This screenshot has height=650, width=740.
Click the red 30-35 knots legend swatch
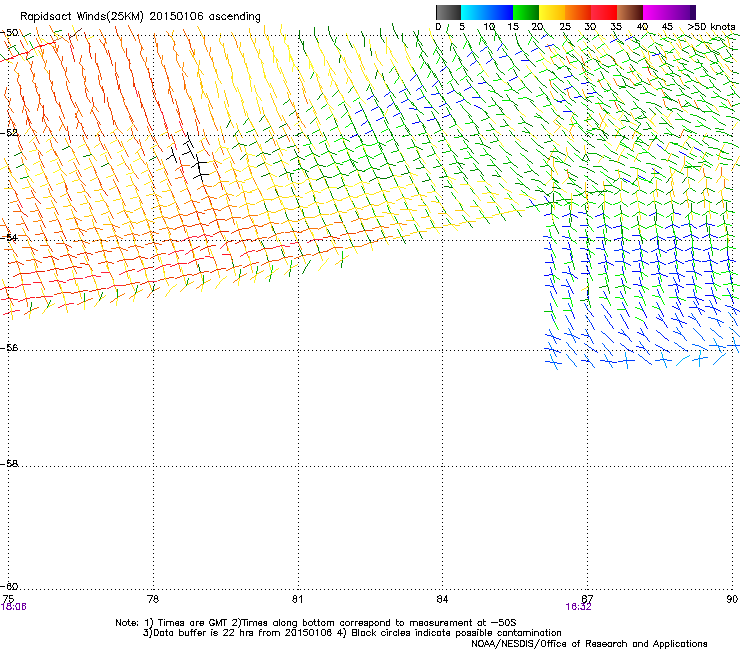pyautogui.click(x=604, y=12)
